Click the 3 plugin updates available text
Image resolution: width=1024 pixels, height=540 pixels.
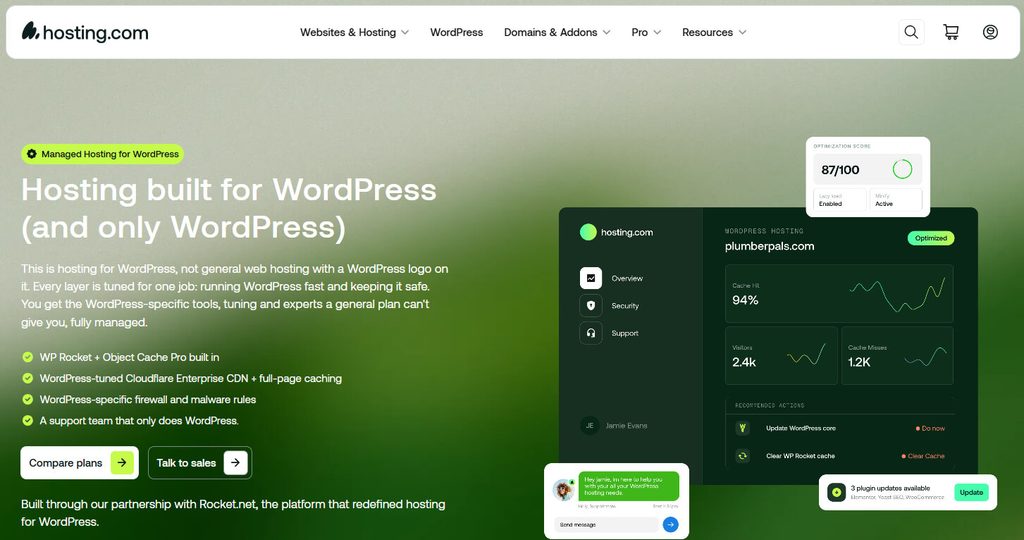890,488
